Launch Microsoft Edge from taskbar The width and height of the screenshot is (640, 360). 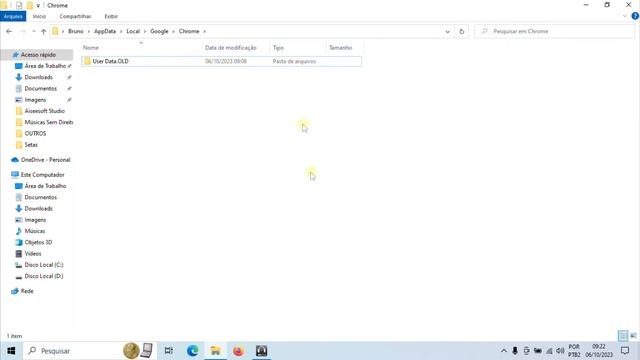pyautogui.click(x=192, y=351)
